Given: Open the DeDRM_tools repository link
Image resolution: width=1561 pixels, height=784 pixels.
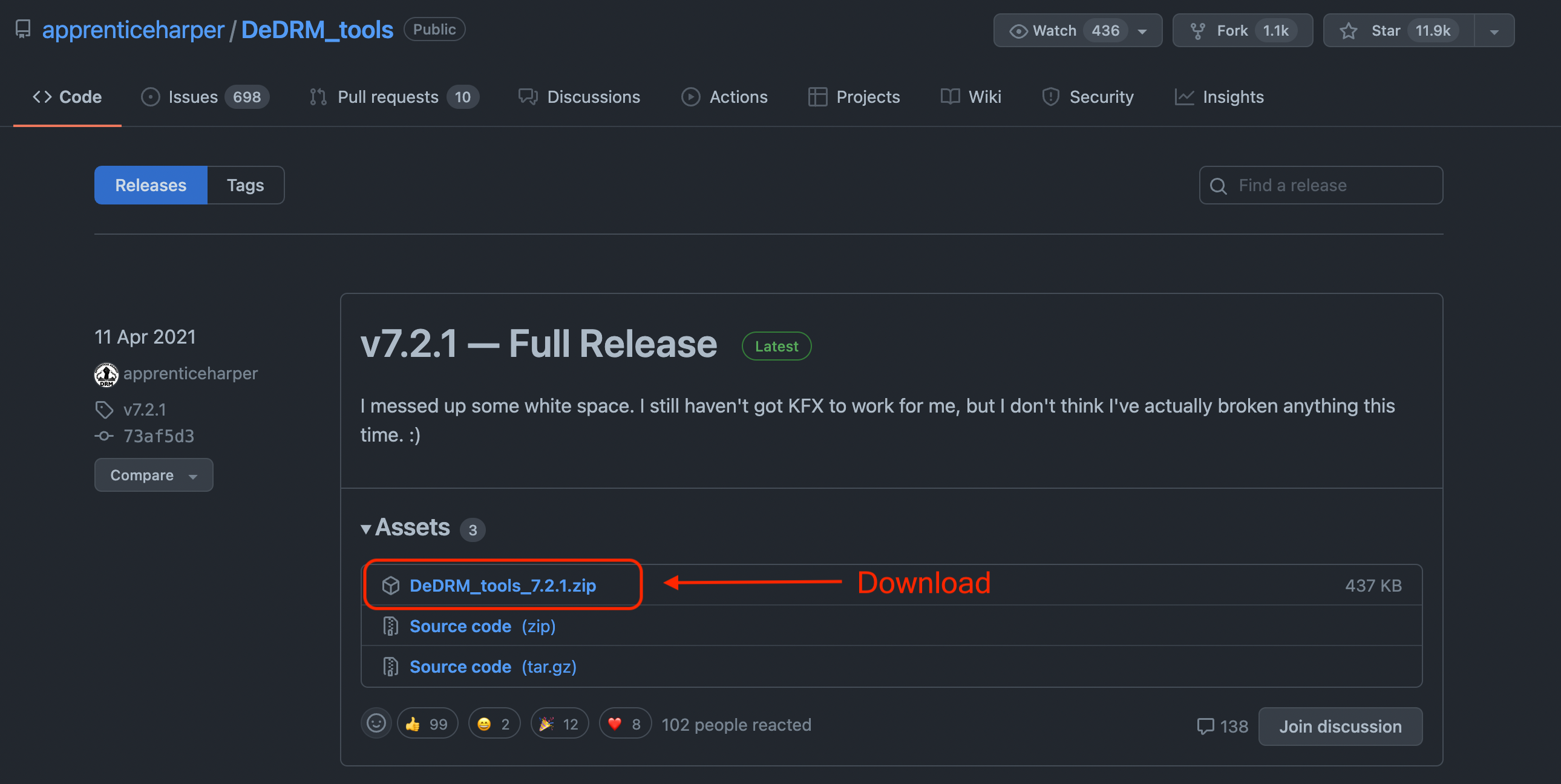Looking at the screenshot, I should (x=317, y=30).
